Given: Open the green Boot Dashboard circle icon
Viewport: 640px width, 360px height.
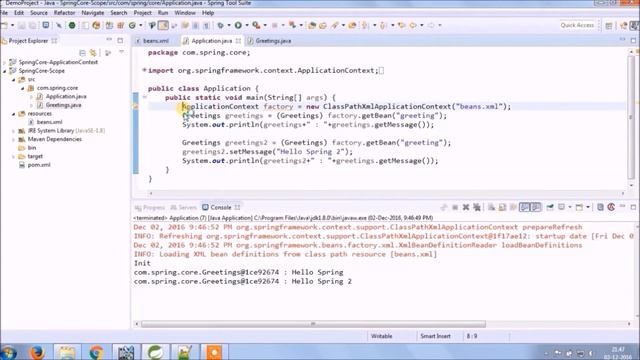Looking at the screenshot, I should pyautogui.click(x=72, y=25).
